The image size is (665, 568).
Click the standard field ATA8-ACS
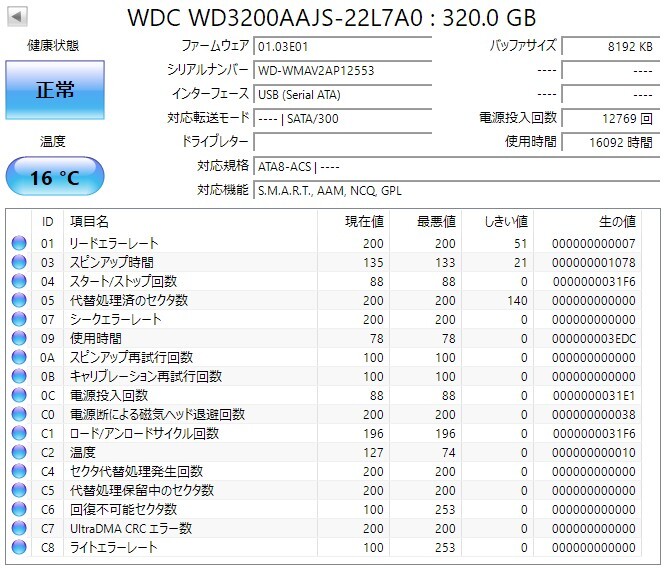[x=457, y=166]
